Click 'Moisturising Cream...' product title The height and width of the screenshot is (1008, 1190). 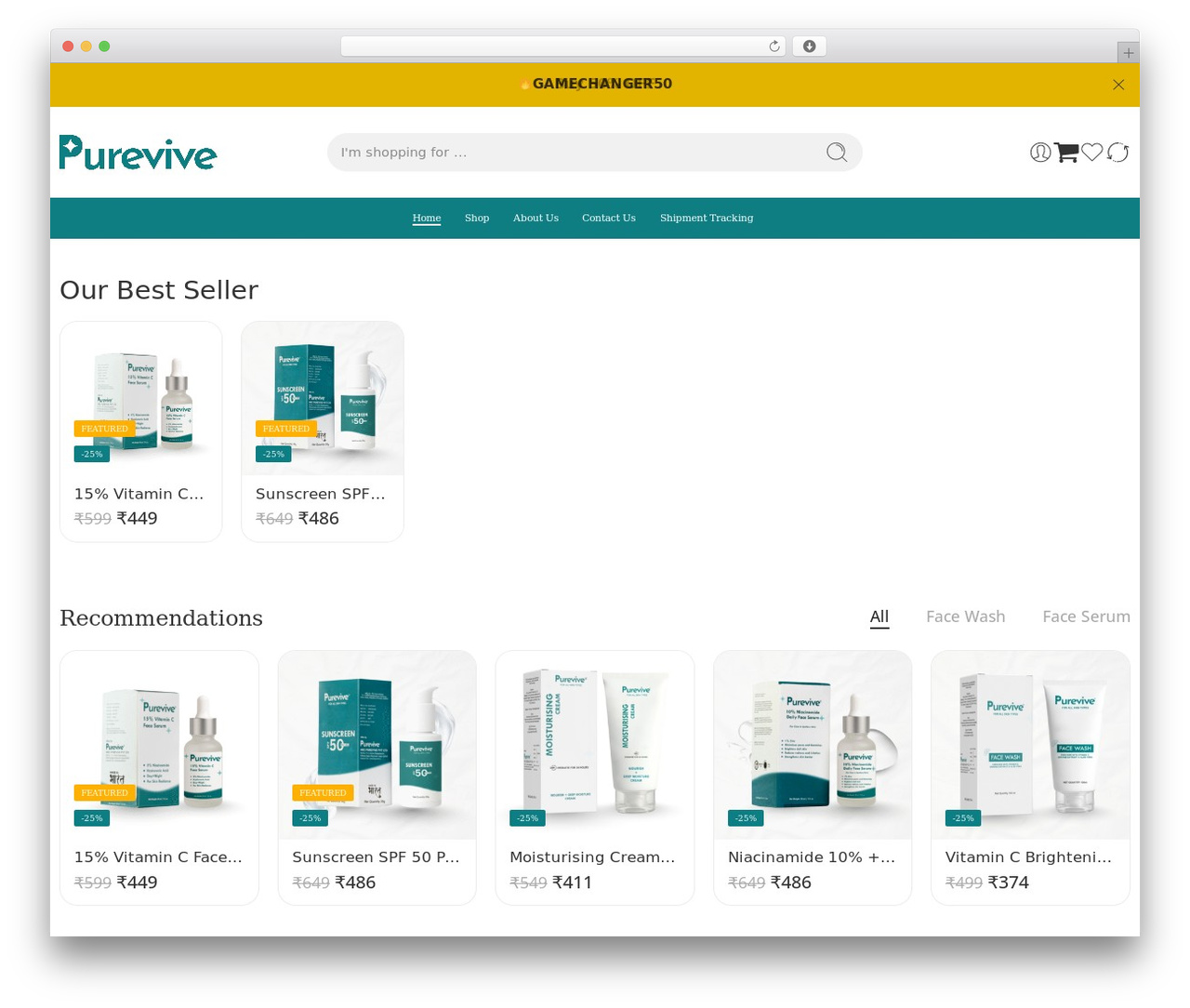click(592, 857)
